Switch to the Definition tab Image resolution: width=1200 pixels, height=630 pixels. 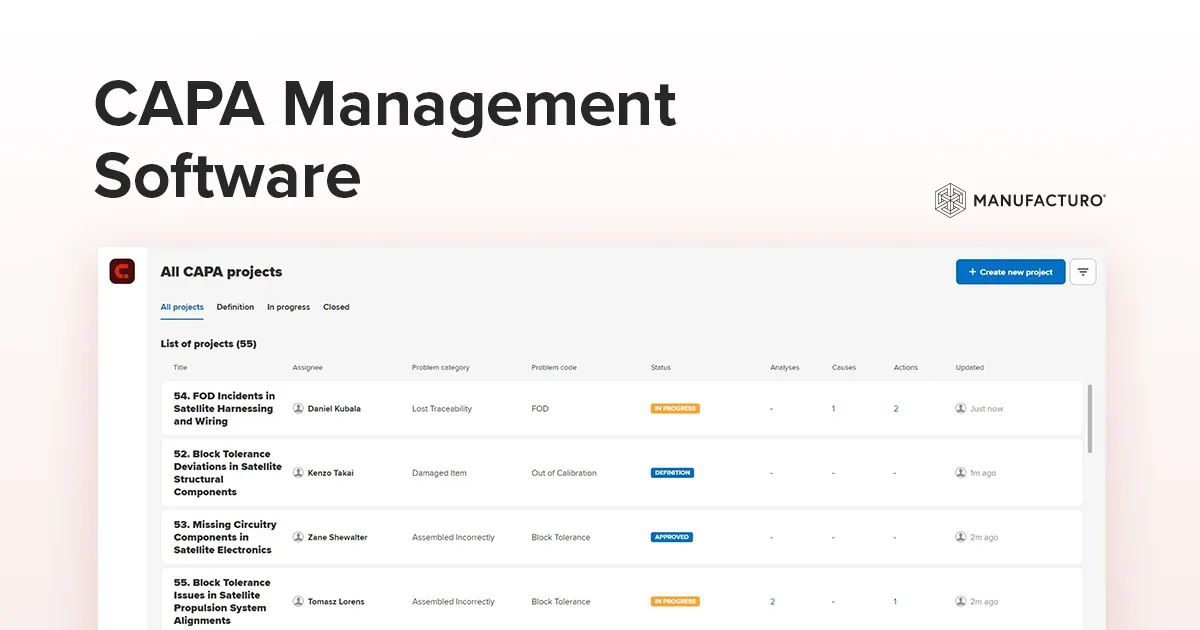[x=235, y=307]
